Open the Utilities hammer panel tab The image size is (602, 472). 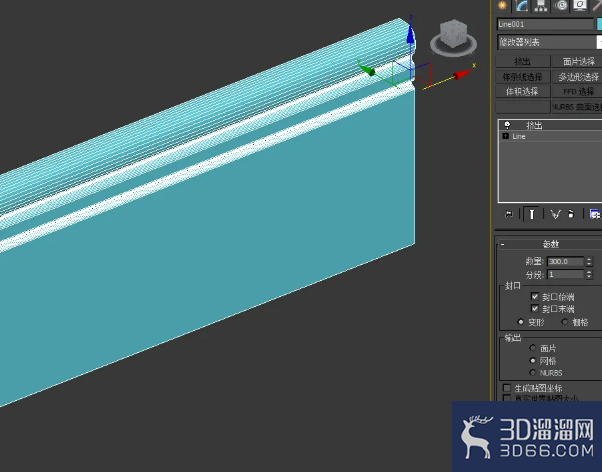tap(597, 5)
